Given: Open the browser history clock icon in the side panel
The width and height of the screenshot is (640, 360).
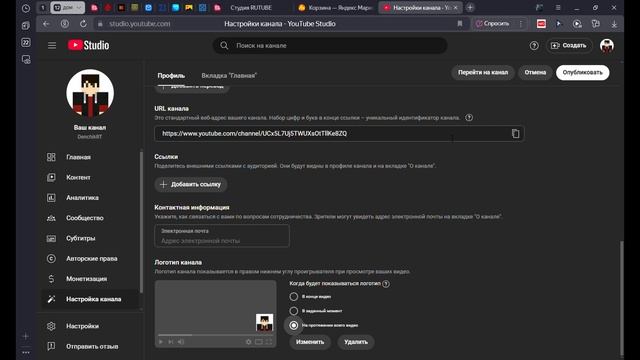Looking at the screenshot, I should coord(26,8).
